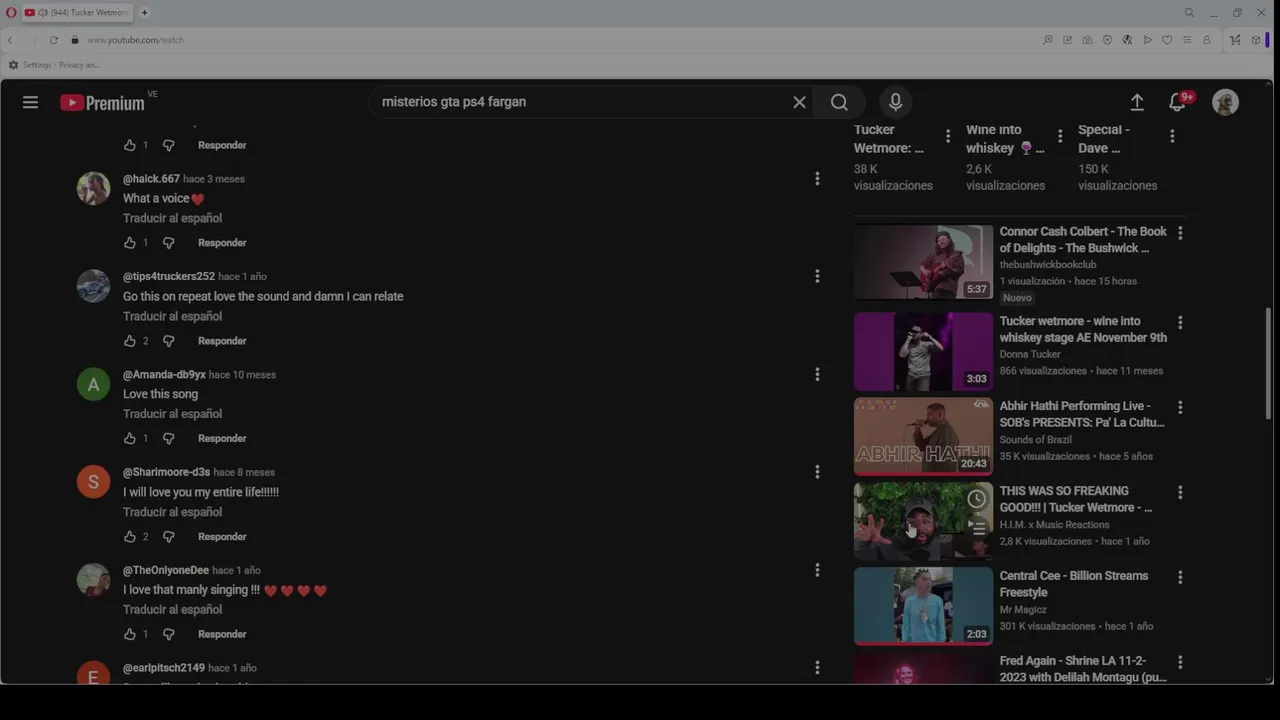Clear the search box with the X

pos(799,102)
